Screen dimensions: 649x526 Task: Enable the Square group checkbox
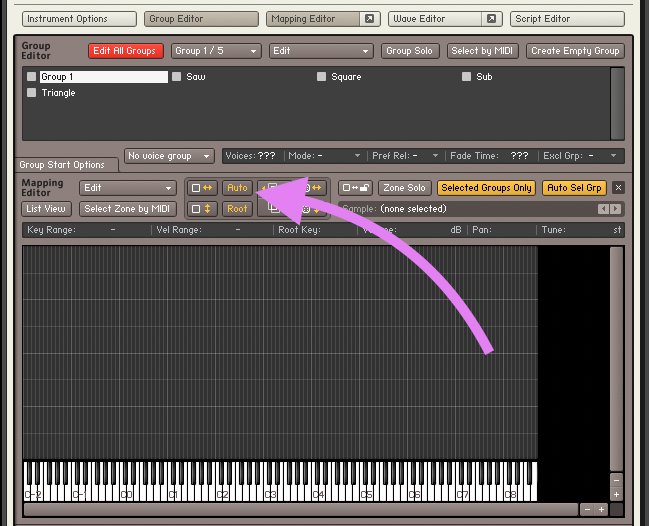click(322, 77)
